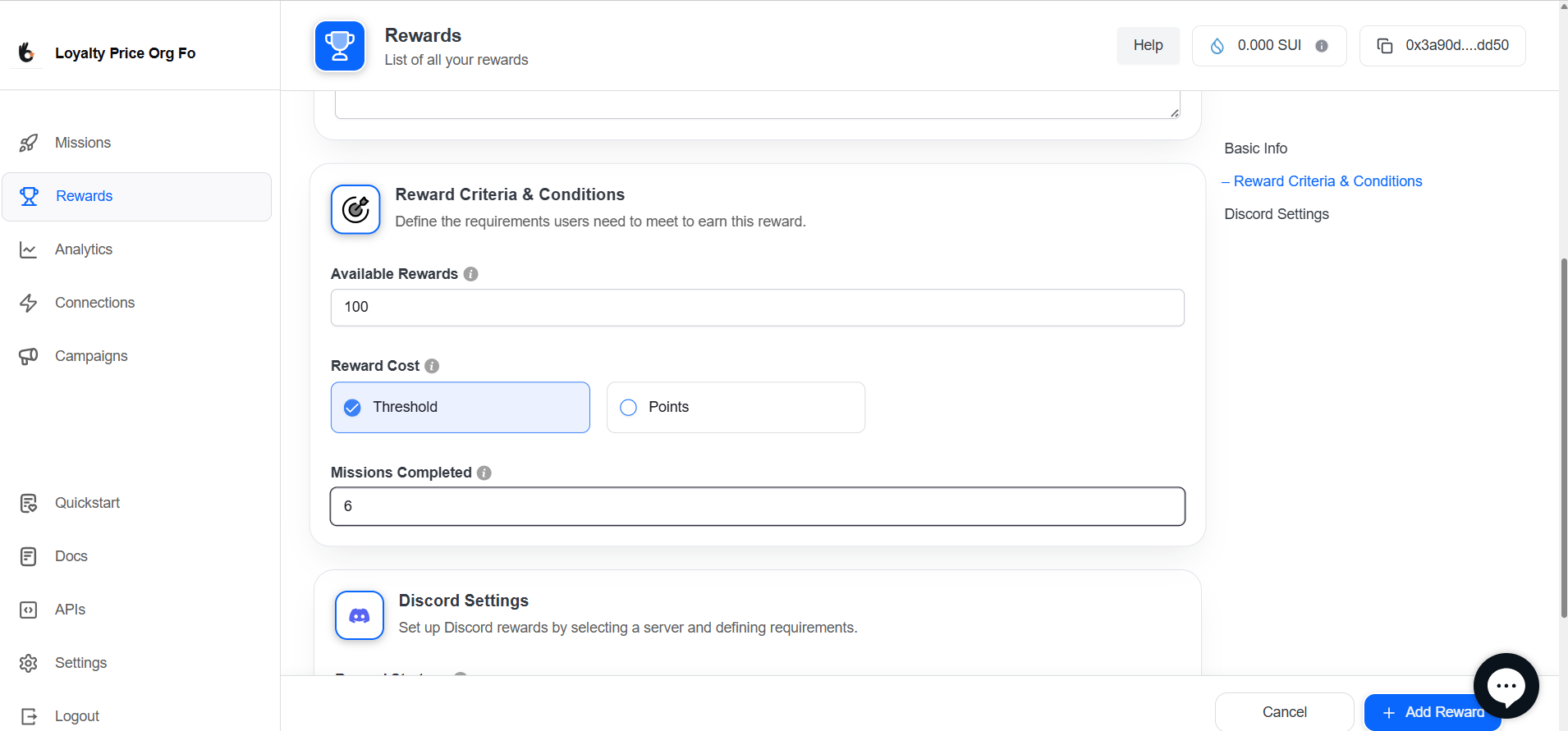Jump to Basic Info section
The height and width of the screenshot is (731, 1568).
point(1255,148)
